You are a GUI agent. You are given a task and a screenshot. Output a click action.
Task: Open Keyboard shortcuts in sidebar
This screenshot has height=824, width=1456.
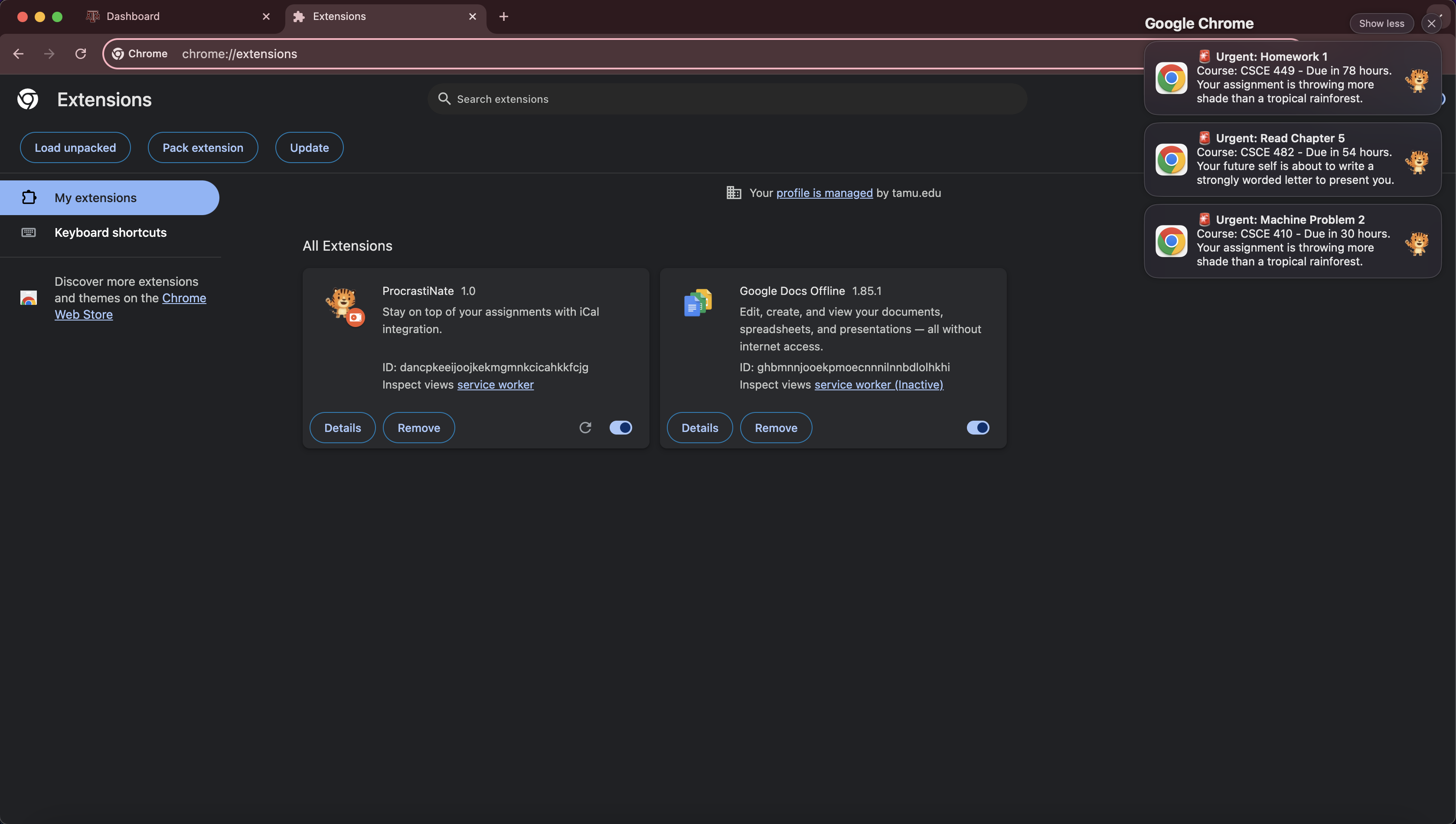coord(110,232)
